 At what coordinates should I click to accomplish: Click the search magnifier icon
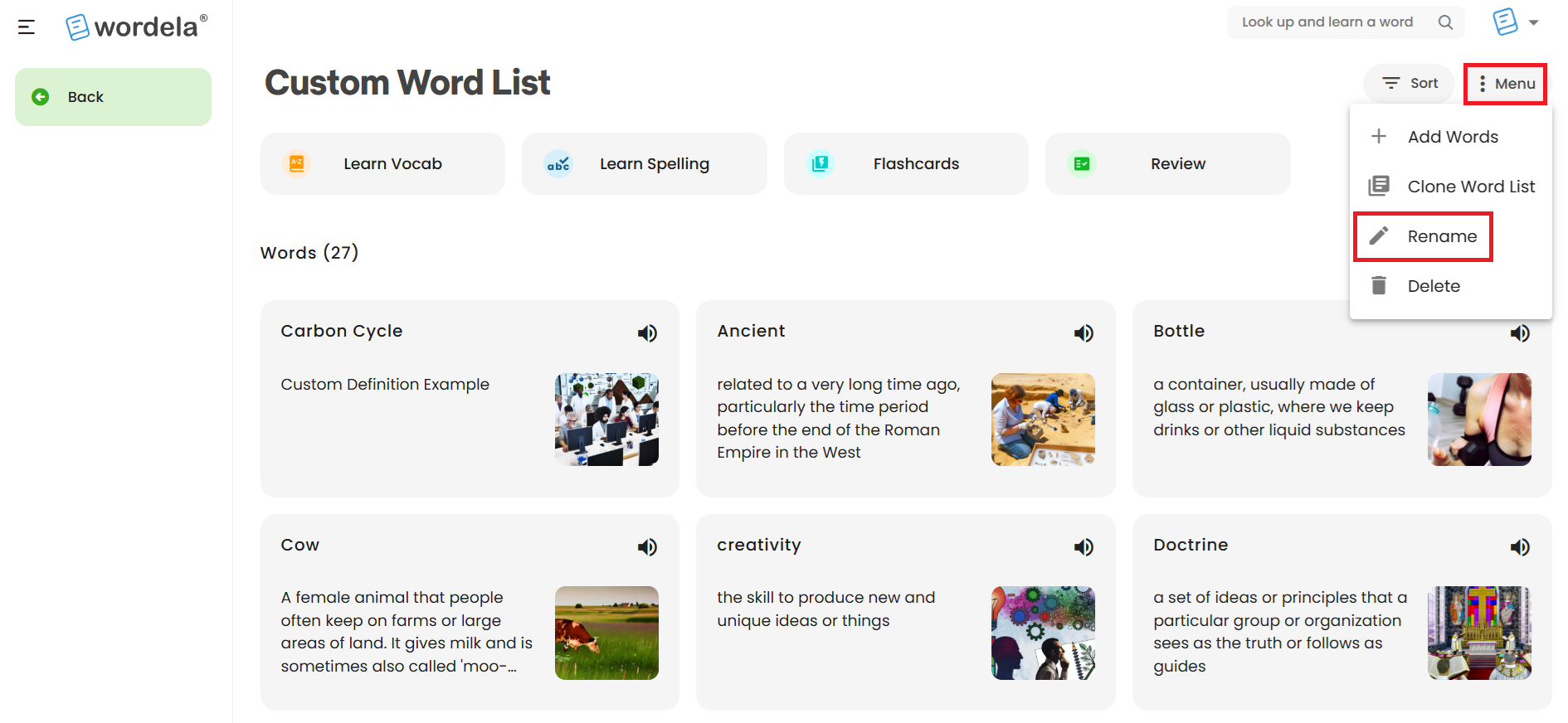tap(1445, 22)
